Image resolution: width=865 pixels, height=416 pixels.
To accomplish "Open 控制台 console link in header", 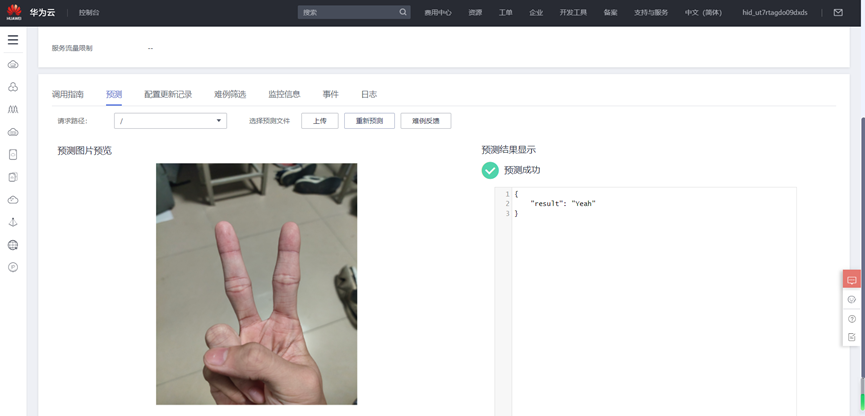I will pos(89,12).
